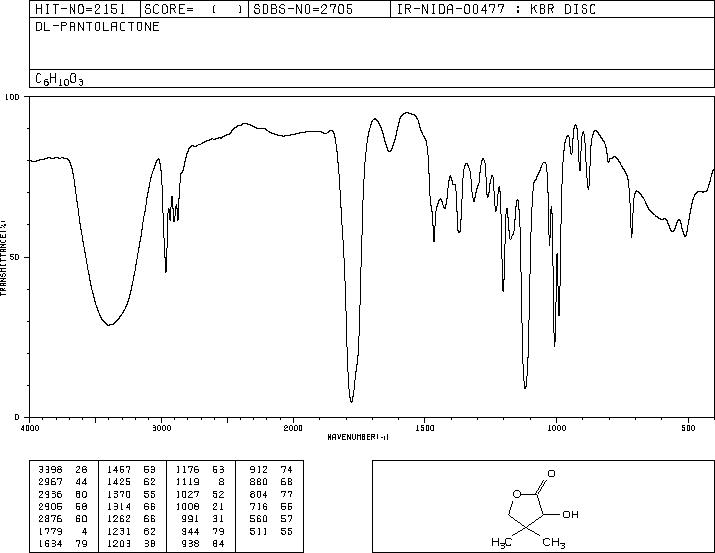Click peak table entry 1370
This screenshot has width=715, height=553.
coord(119,494)
